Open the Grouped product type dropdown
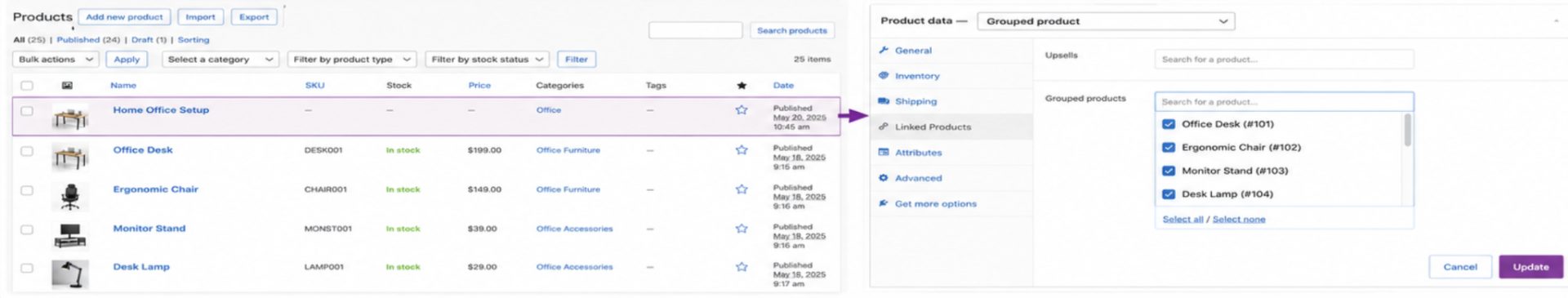Image resolution: width=1568 pixels, height=298 pixels. [1106, 21]
